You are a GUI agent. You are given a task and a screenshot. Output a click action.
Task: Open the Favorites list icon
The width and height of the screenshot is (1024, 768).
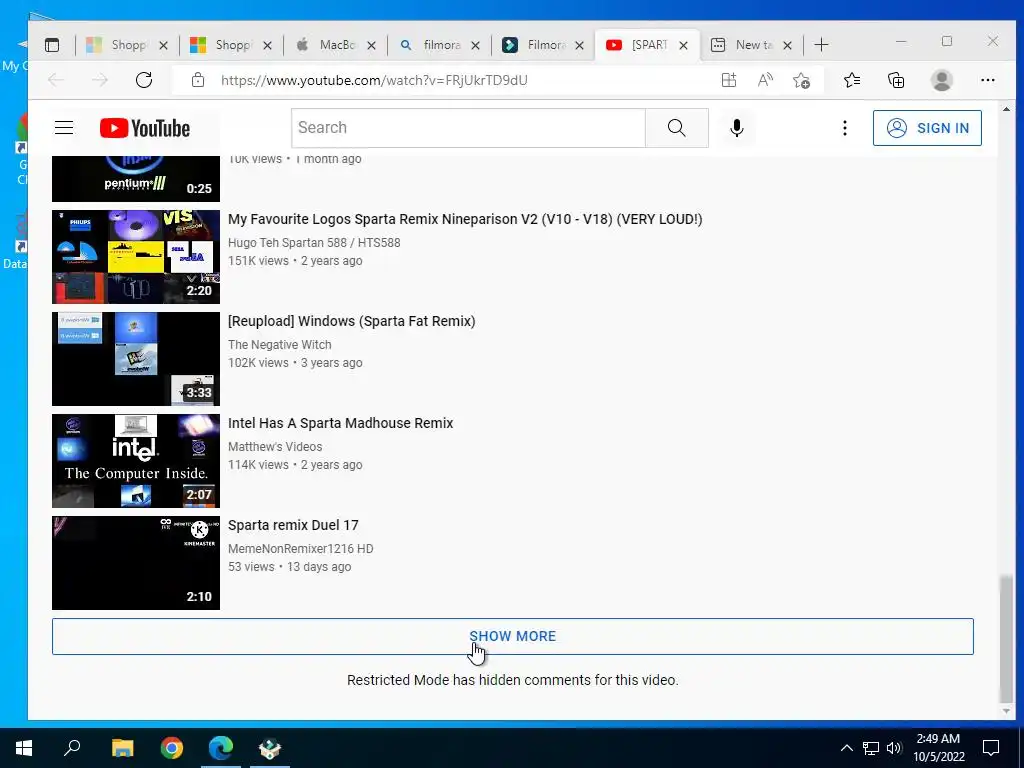coord(852,80)
